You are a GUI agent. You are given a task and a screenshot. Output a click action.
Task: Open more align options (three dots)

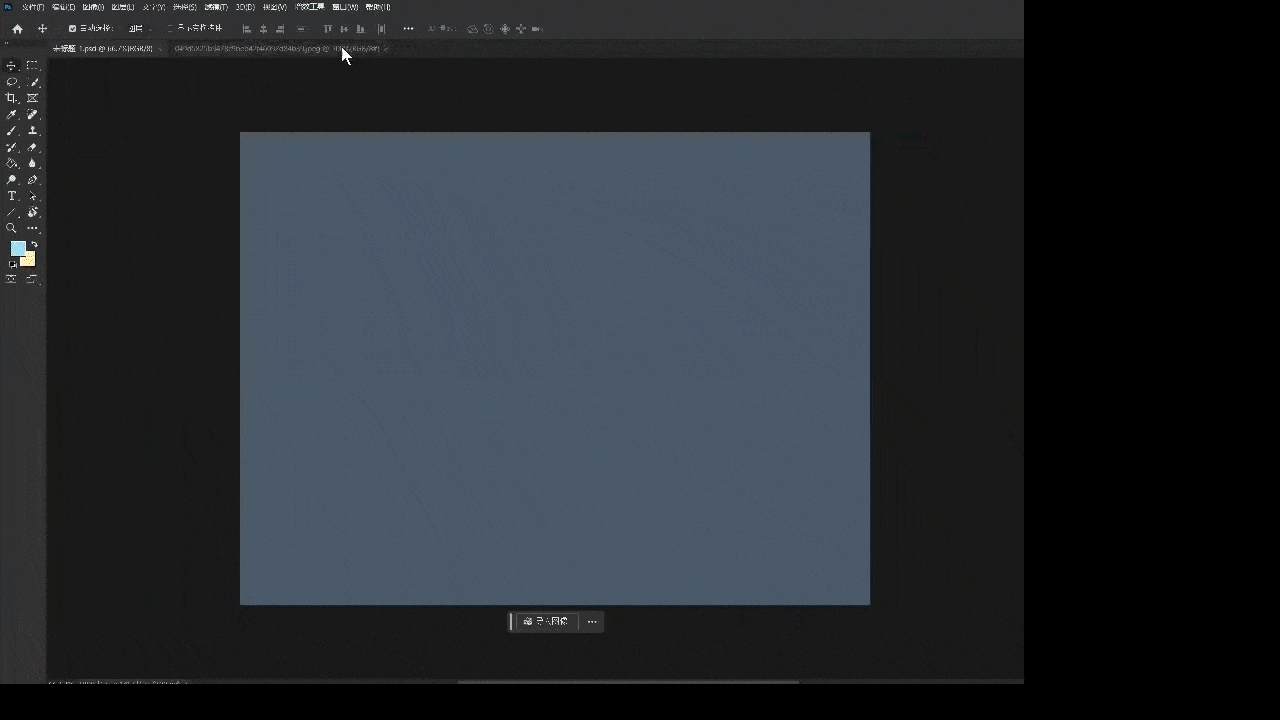tap(408, 29)
